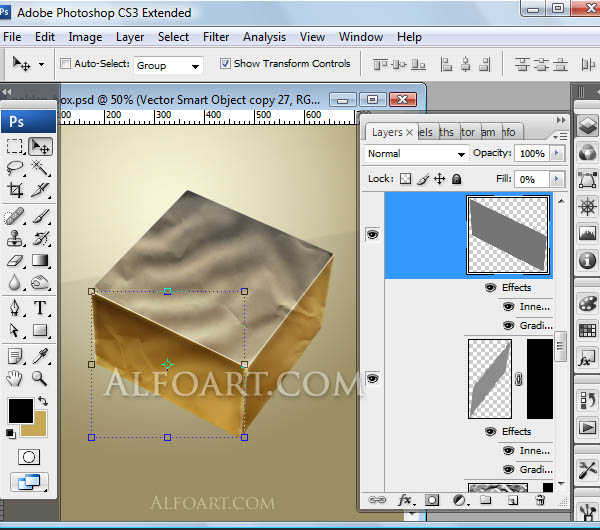Create a new layer group
Image resolution: width=600 pixels, height=530 pixels.
486,500
